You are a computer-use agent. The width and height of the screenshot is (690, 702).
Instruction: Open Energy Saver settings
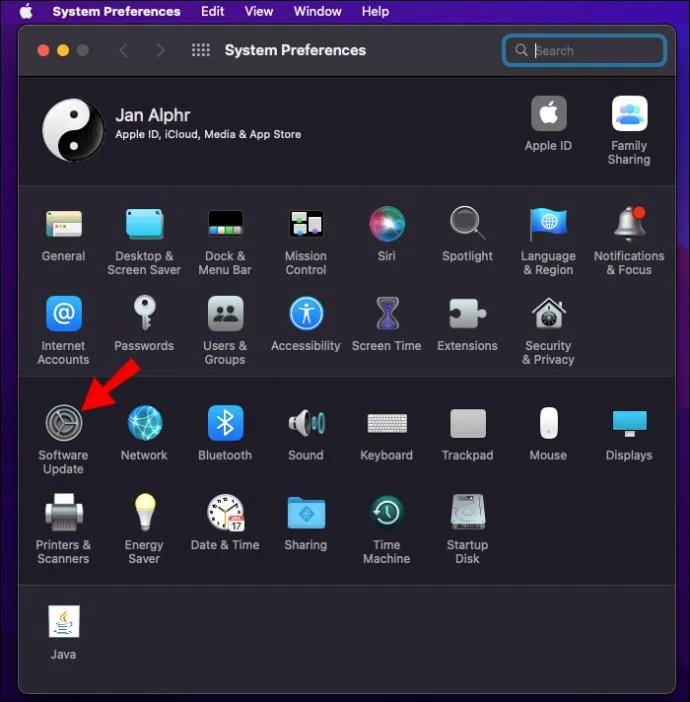pos(145,512)
